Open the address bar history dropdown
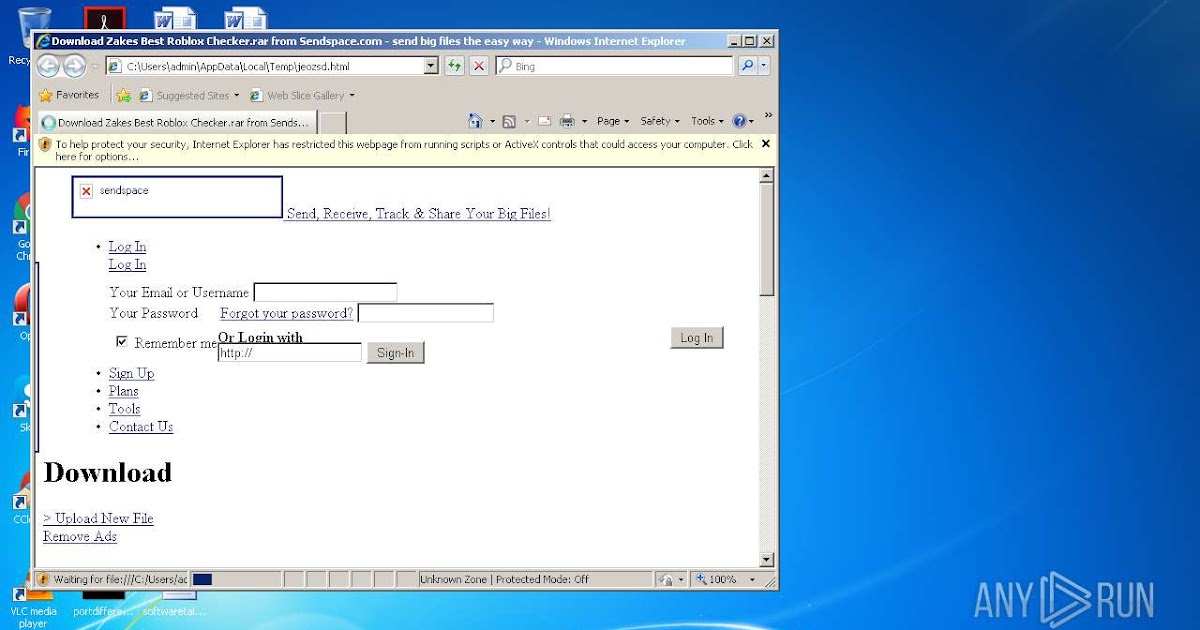The image size is (1200, 630). pos(431,66)
